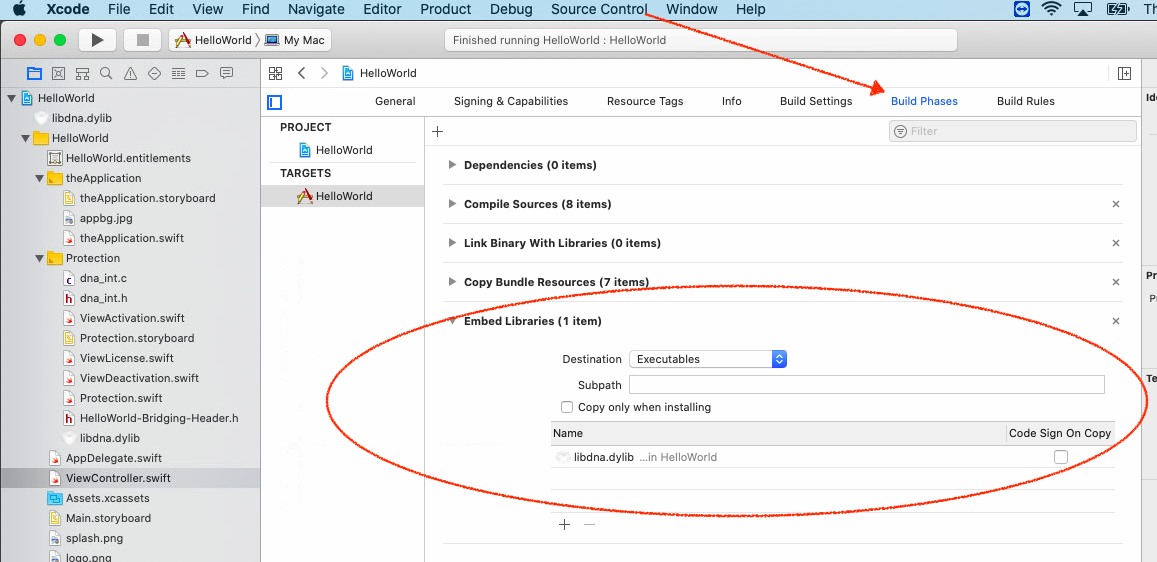The height and width of the screenshot is (562, 1157).
Task: Collapse the theApplication group
Action: [39, 178]
